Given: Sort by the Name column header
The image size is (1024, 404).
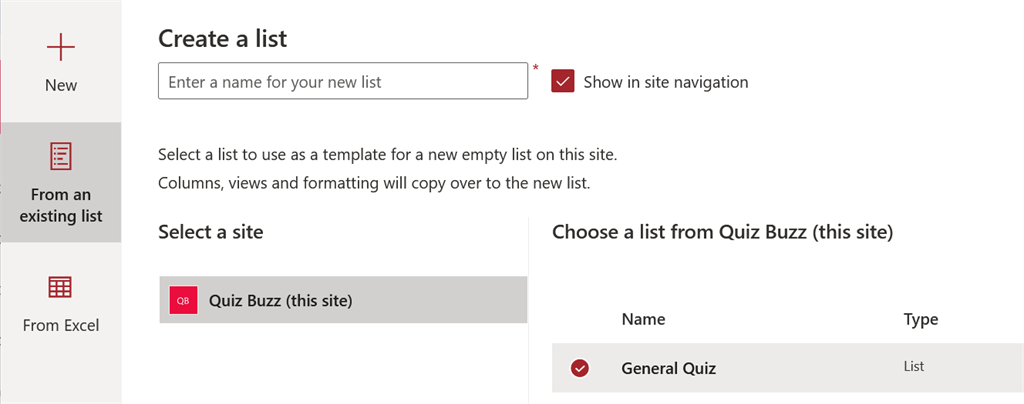Looking at the screenshot, I should pyautogui.click(x=643, y=320).
